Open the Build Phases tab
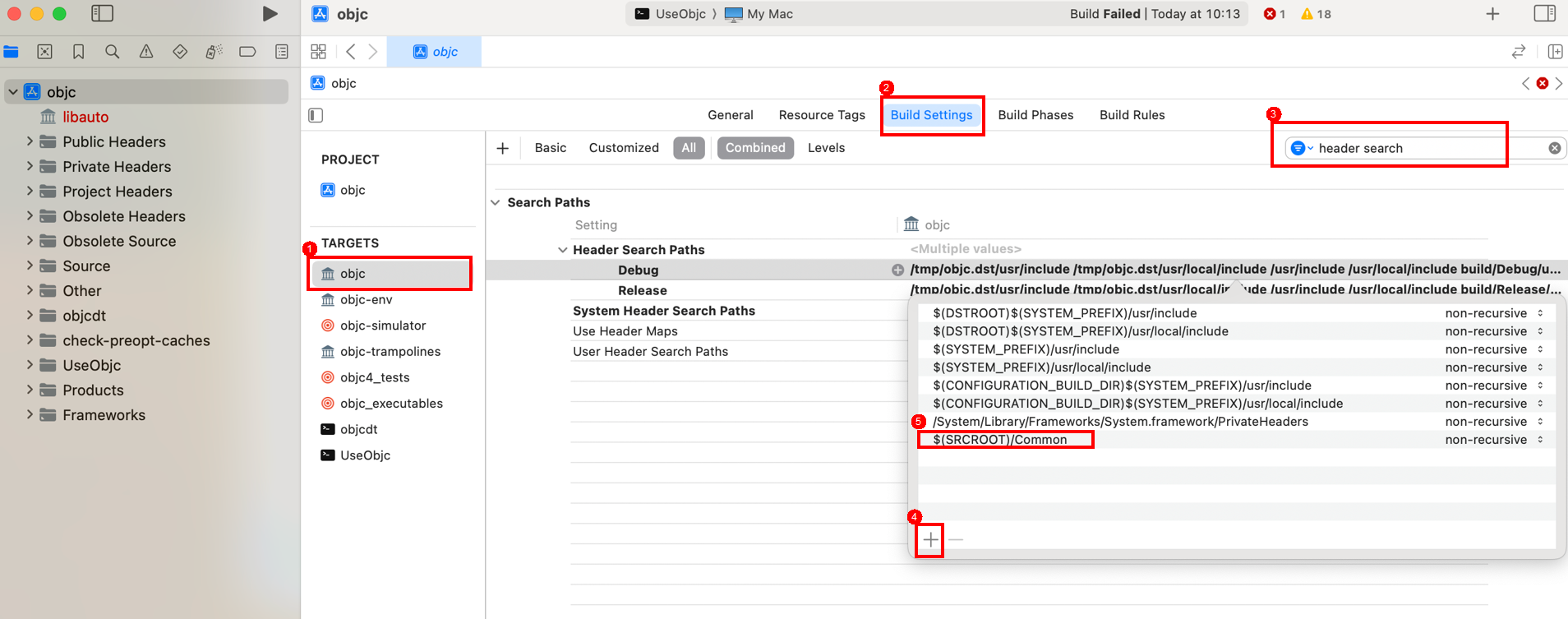The width and height of the screenshot is (1568, 619). tap(1035, 115)
